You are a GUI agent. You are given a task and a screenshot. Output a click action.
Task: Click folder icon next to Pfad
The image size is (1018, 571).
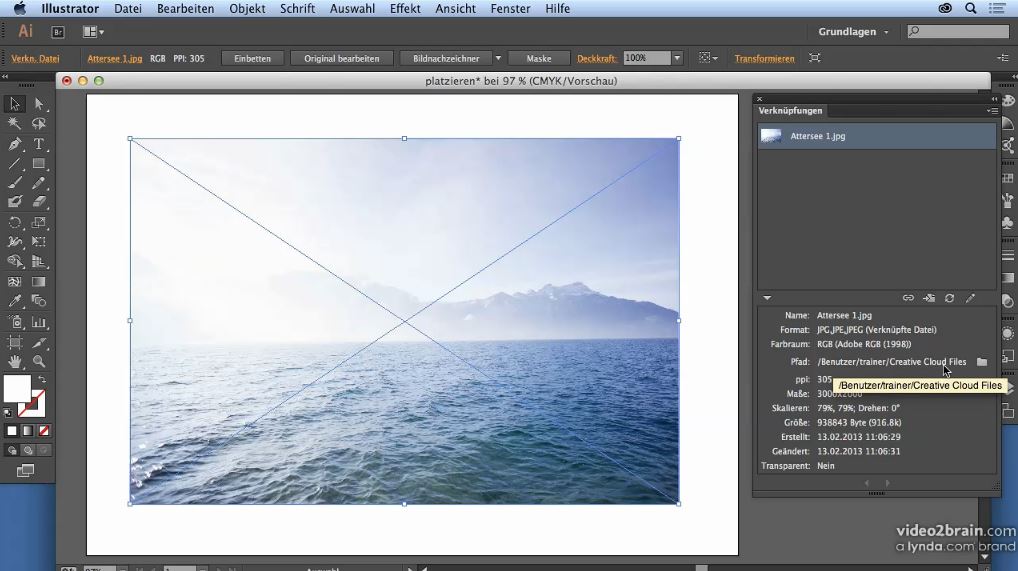[982, 362]
